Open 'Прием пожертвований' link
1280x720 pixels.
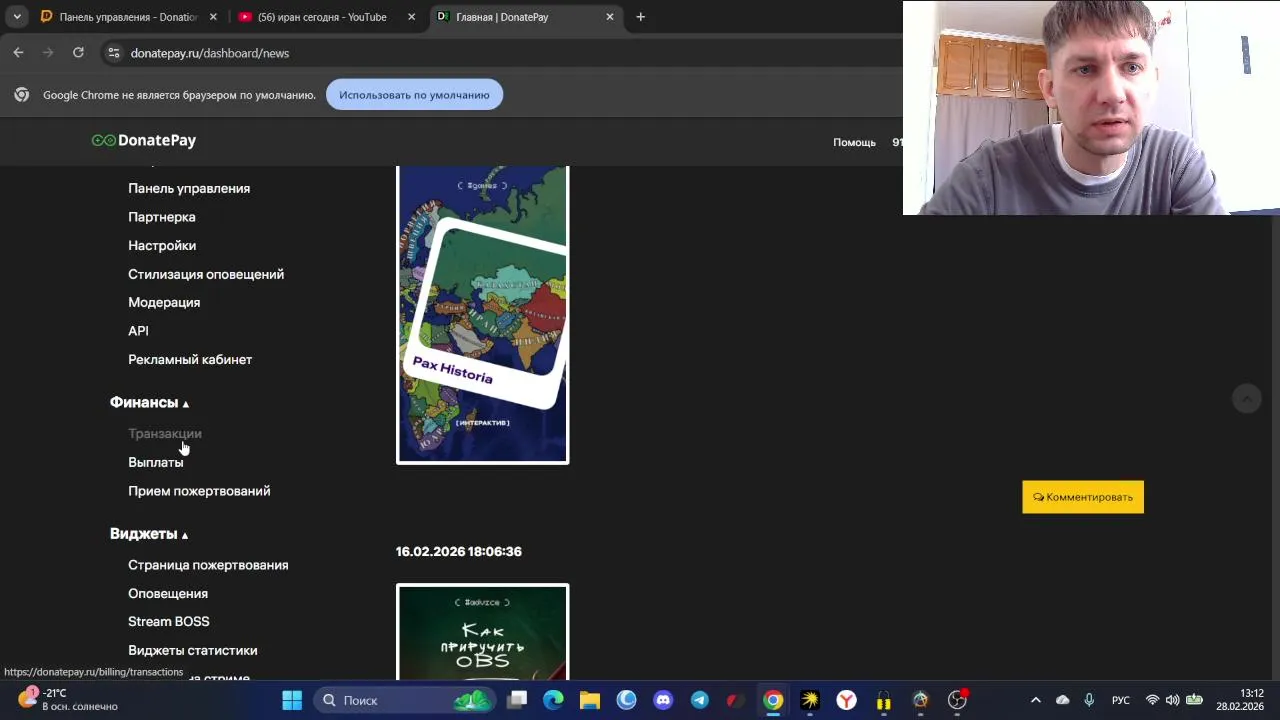(199, 491)
